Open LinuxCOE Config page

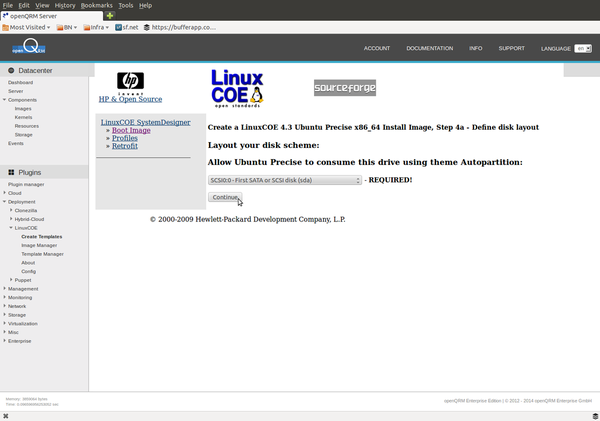(x=28, y=271)
